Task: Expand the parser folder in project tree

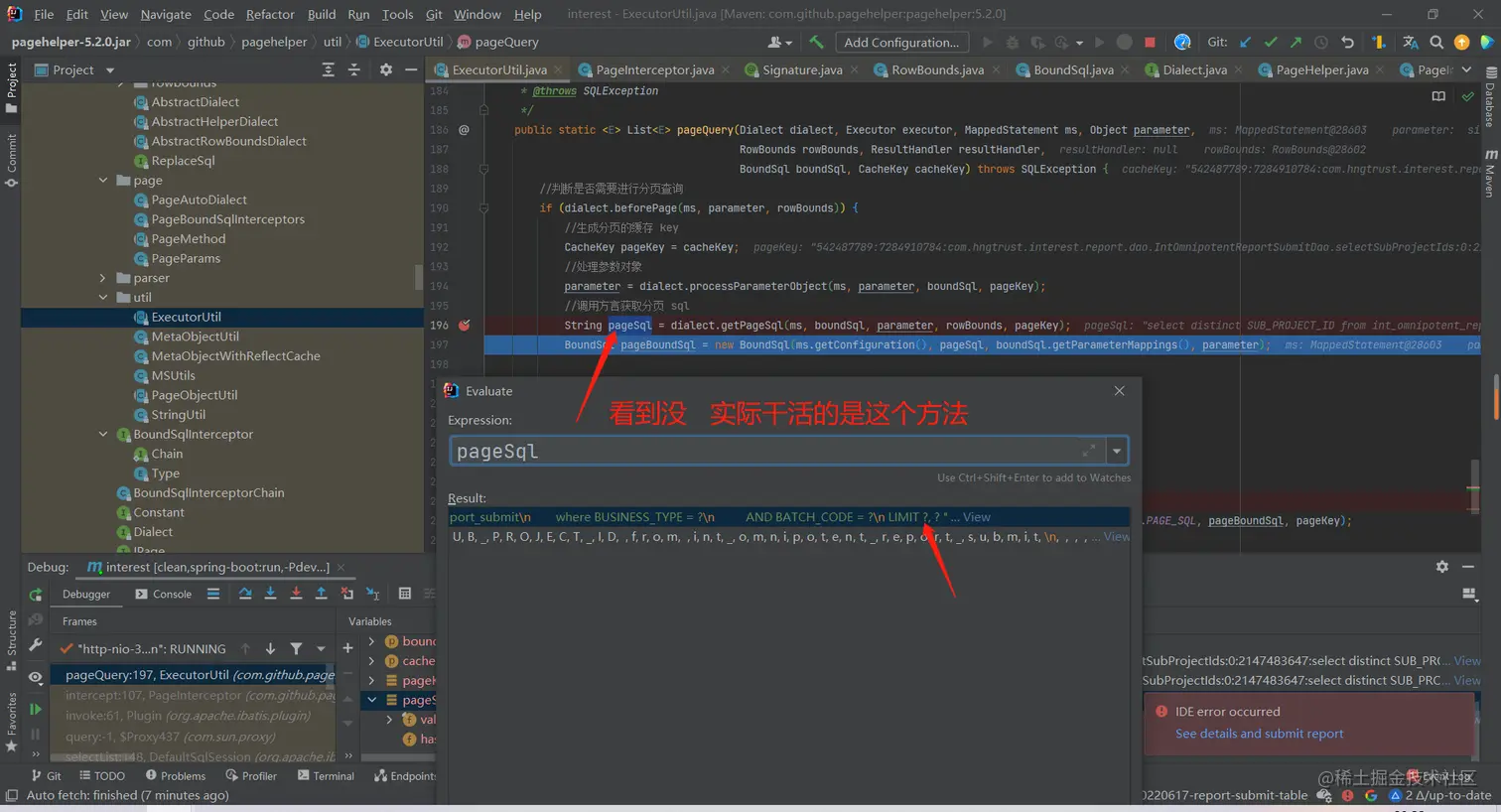Action: coord(103,278)
